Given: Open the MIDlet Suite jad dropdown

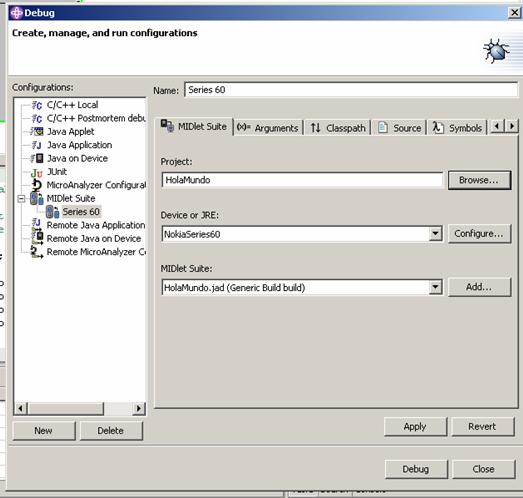Looking at the screenshot, I should 435,287.
